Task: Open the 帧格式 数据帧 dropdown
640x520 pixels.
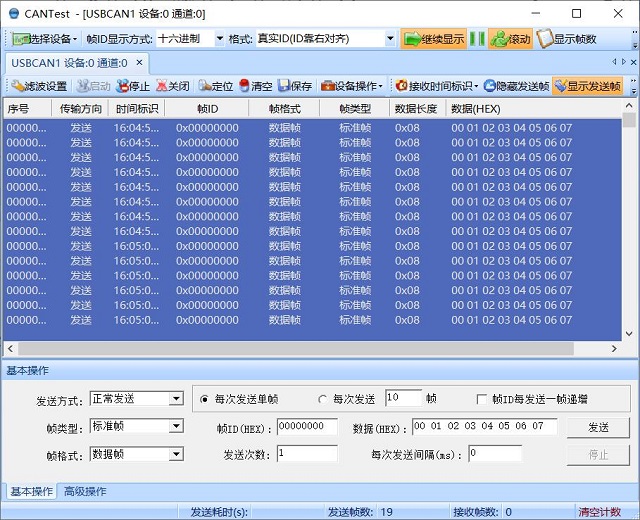Action: tap(176, 454)
